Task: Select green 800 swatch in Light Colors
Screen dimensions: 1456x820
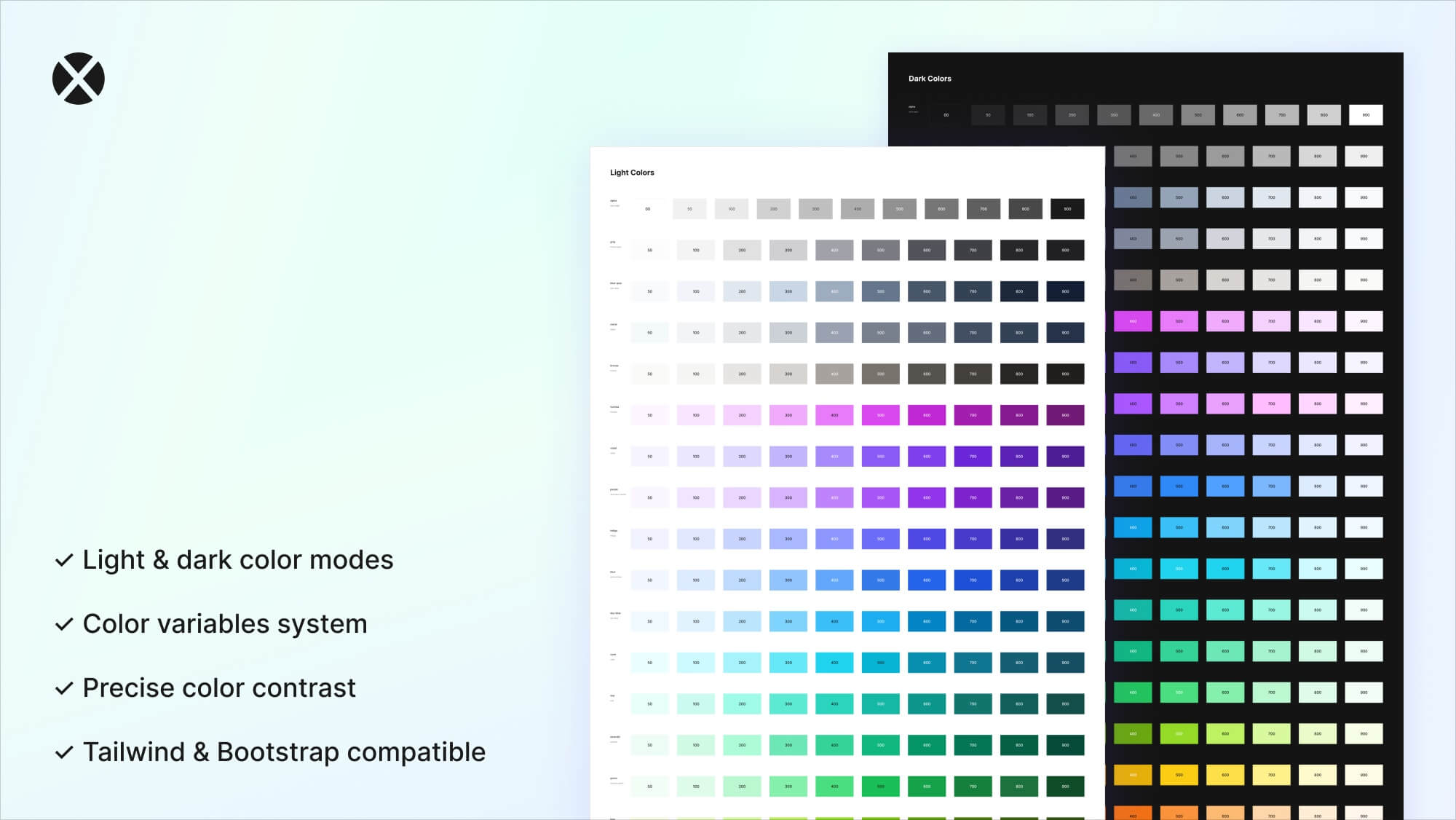Action: (x=1019, y=787)
